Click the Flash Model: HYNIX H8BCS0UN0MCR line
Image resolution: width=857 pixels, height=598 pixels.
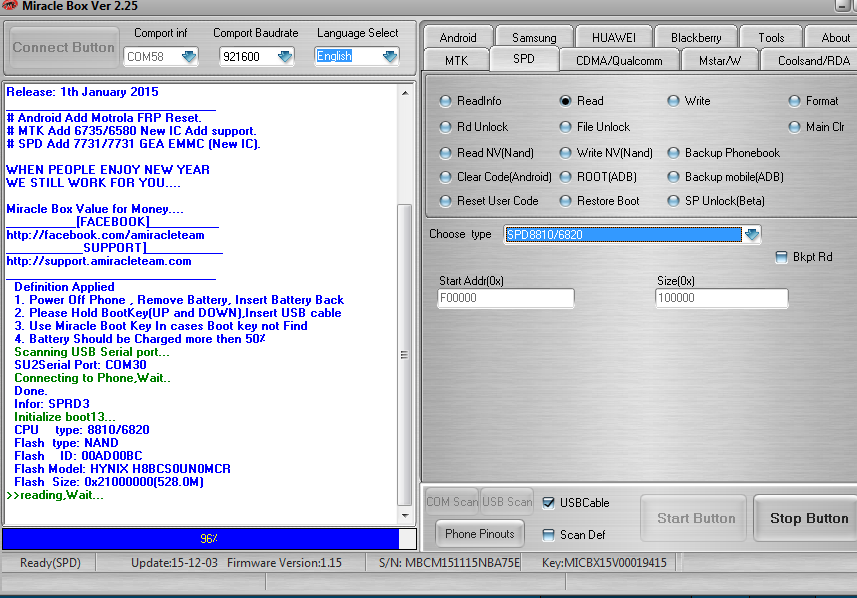[x=122, y=469]
